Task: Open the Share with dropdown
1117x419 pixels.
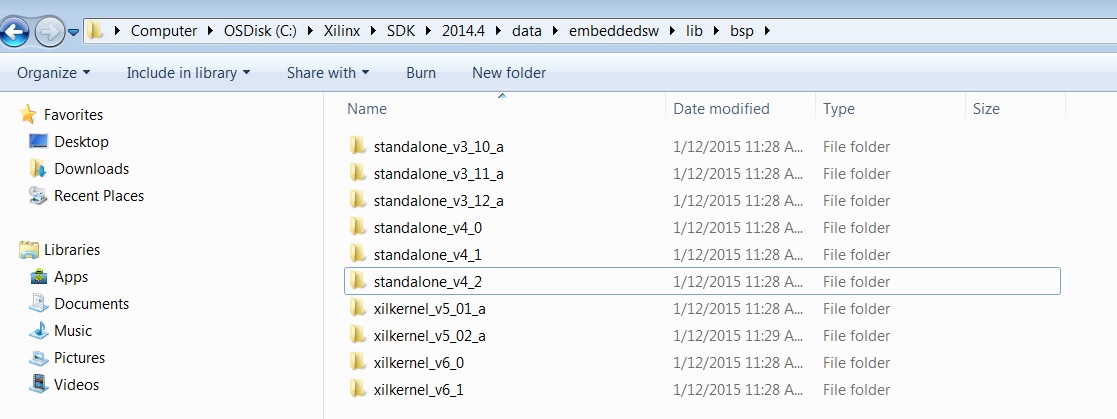Action: click(x=327, y=73)
